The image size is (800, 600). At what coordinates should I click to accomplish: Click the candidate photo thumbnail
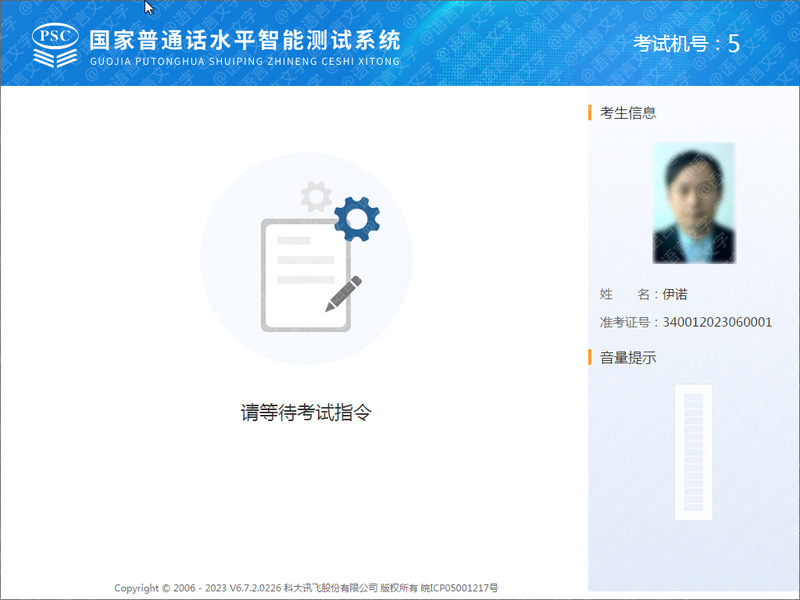(694, 203)
